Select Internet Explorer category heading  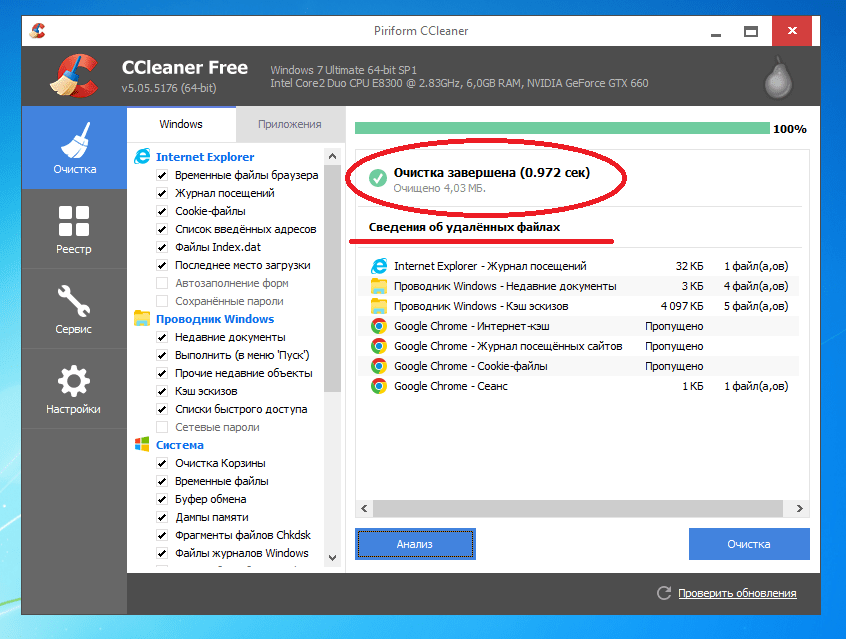click(205, 157)
